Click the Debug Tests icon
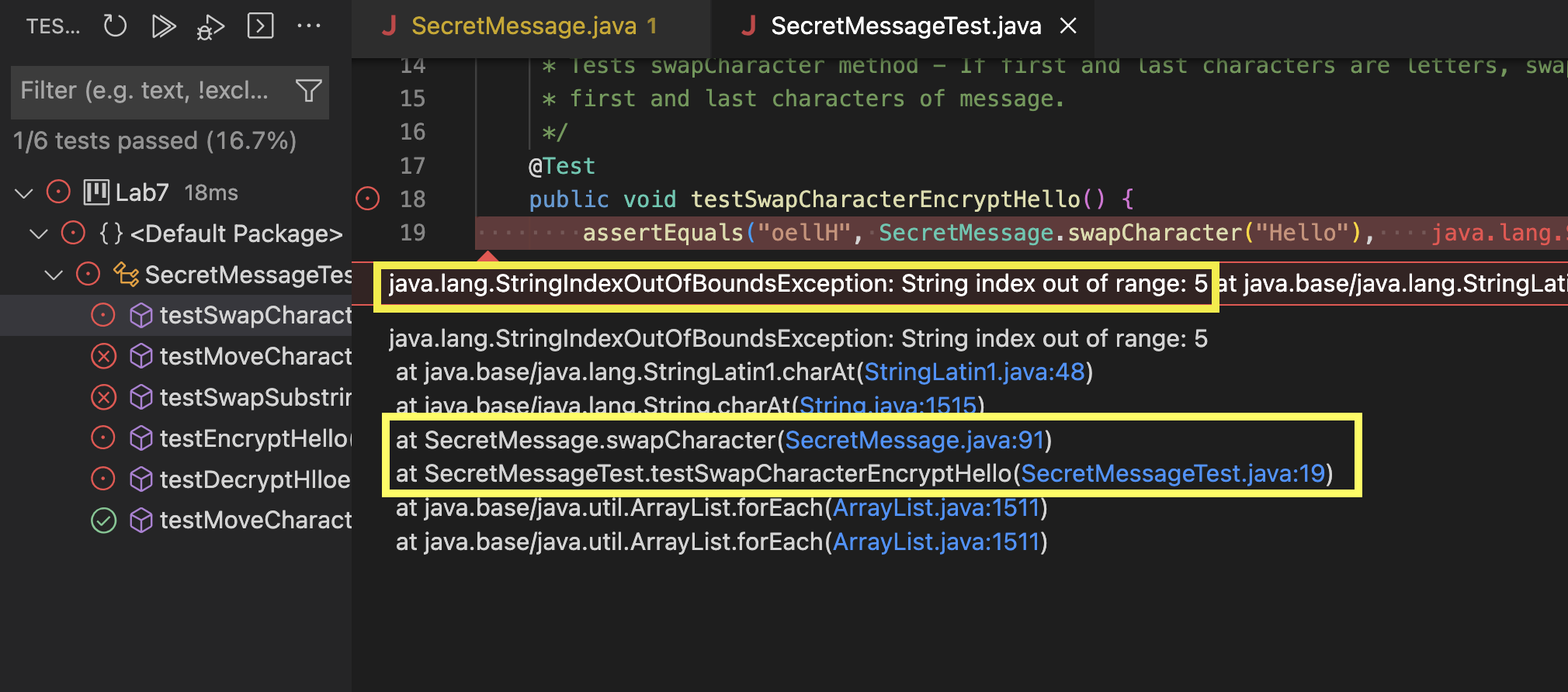The image size is (1568, 692). (x=210, y=27)
